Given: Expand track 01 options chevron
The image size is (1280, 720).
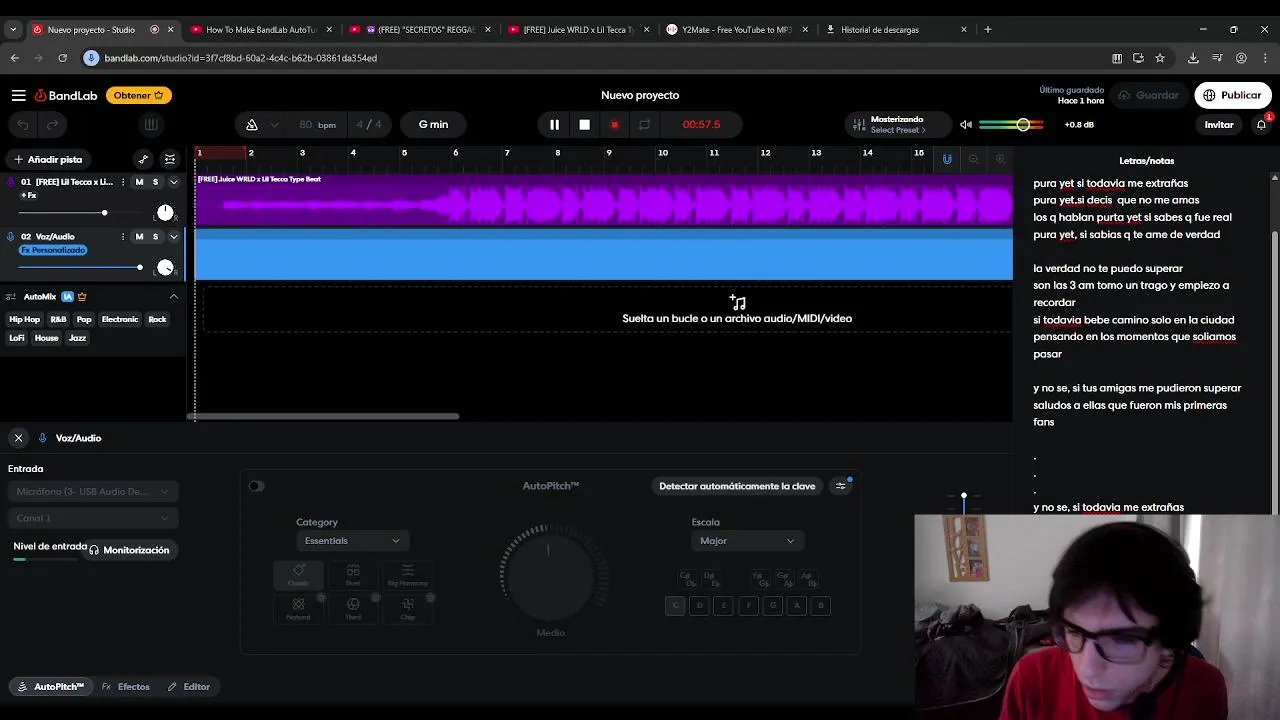Looking at the screenshot, I should point(173,182).
